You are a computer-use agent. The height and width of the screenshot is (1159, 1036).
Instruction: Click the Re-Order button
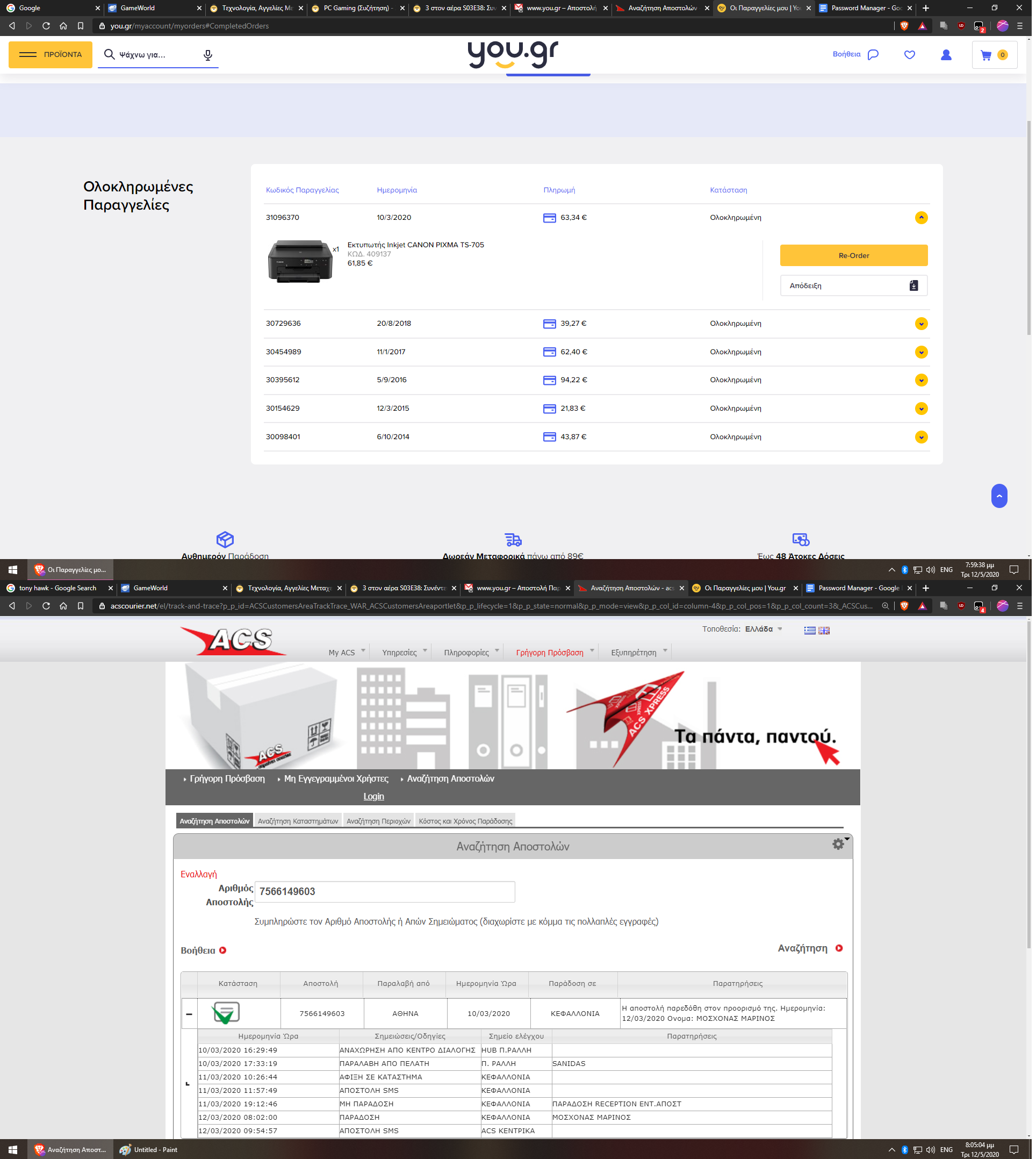click(853, 255)
